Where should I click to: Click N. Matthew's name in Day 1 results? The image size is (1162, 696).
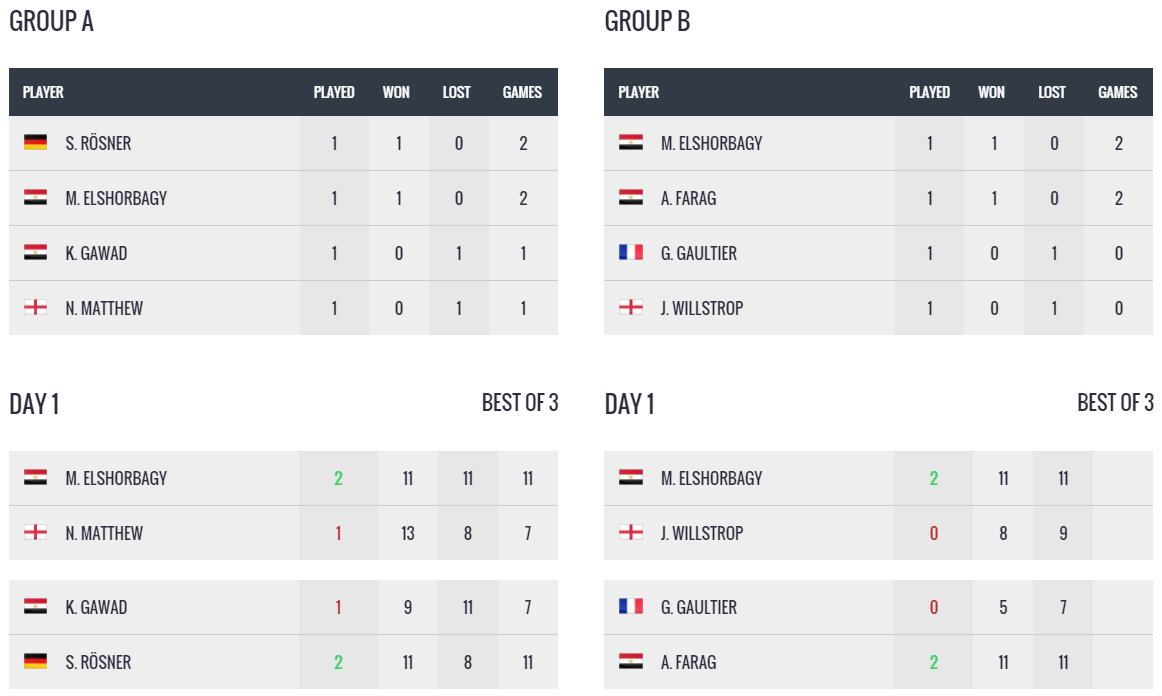(104, 533)
